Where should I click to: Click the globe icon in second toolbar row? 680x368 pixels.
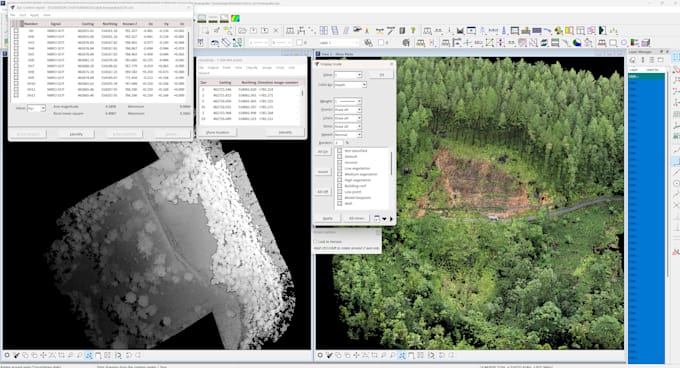tap(406, 42)
